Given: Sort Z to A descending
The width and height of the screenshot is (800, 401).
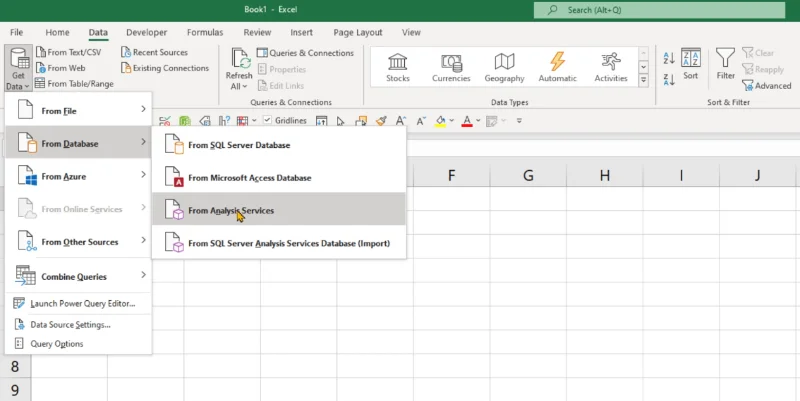Looking at the screenshot, I should click(x=669, y=79).
